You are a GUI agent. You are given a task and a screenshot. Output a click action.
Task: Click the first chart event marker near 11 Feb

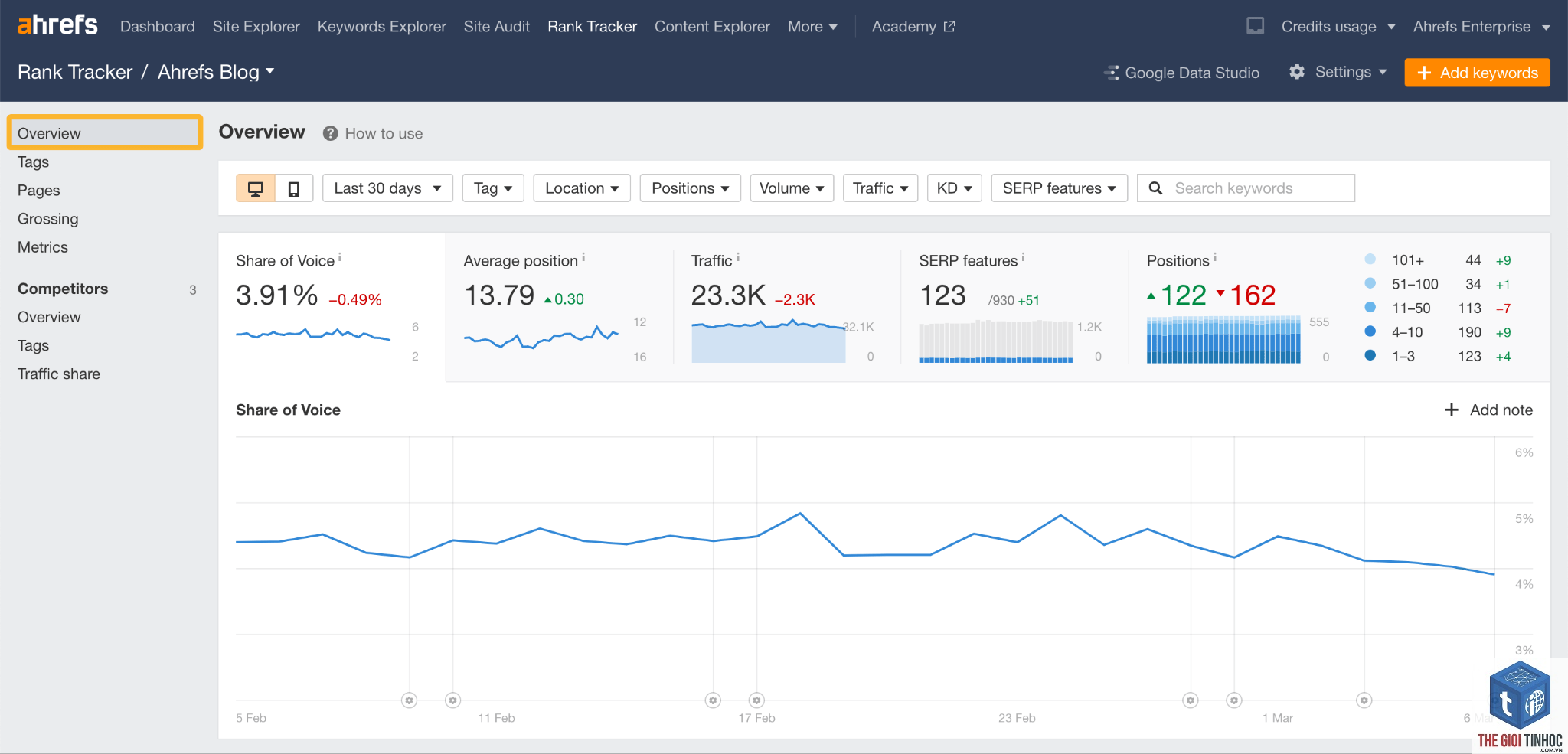click(453, 700)
